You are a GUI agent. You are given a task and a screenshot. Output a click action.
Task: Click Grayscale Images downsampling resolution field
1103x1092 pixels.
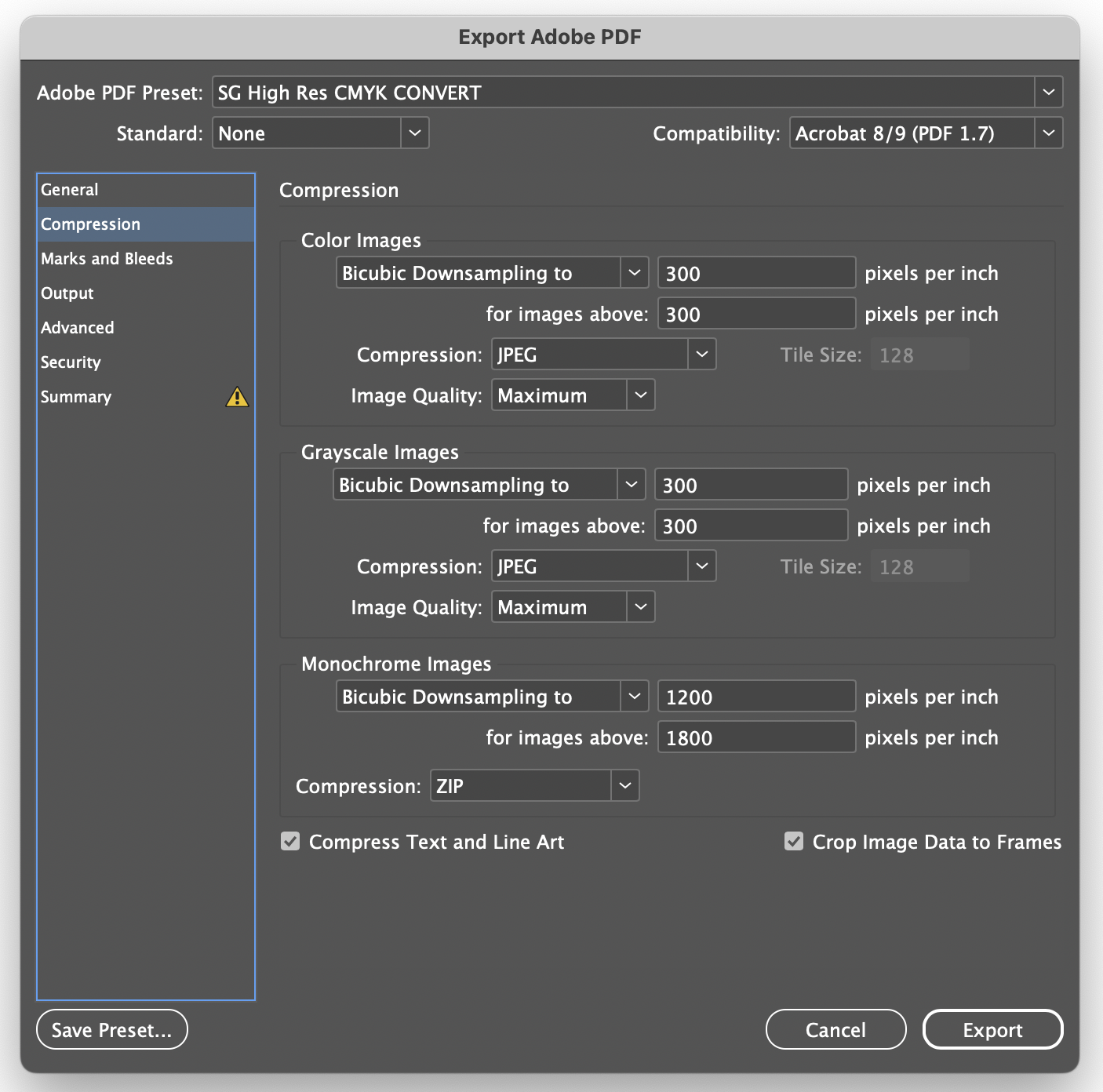click(x=751, y=485)
